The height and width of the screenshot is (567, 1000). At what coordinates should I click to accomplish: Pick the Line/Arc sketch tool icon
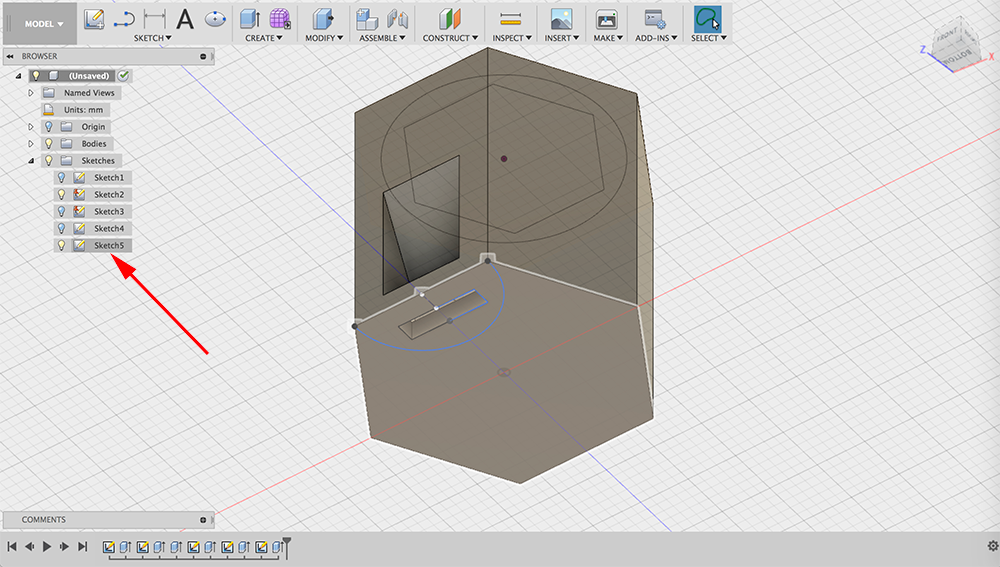(124, 20)
